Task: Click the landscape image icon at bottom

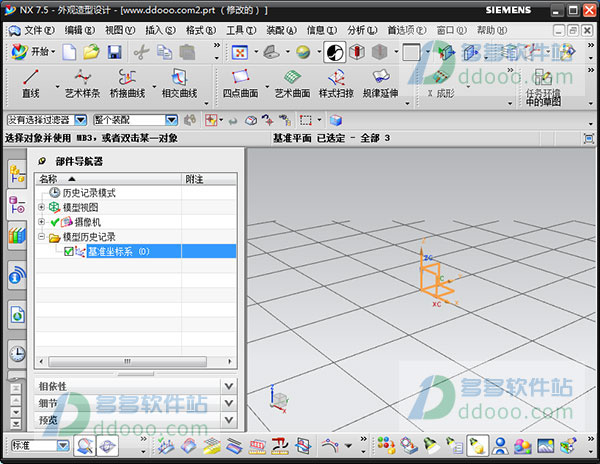Action: (x=545, y=446)
